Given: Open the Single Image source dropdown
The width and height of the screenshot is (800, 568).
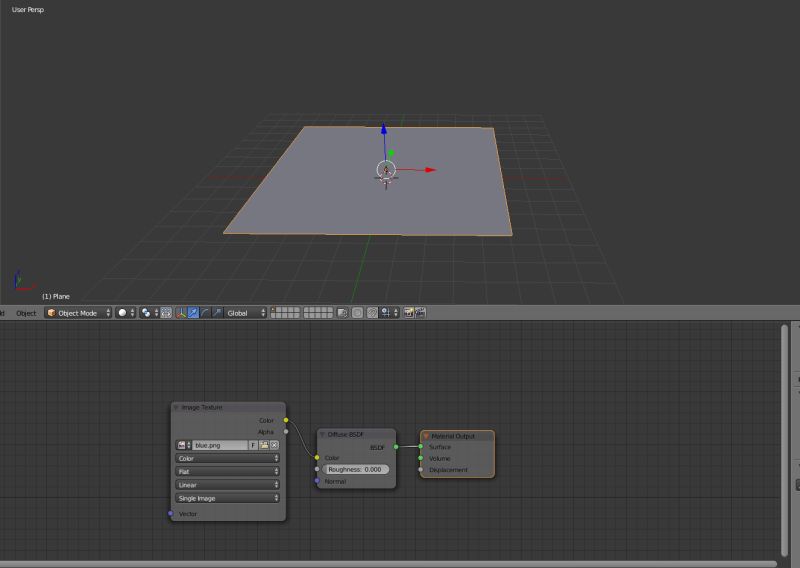Looking at the screenshot, I should coord(227,498).
